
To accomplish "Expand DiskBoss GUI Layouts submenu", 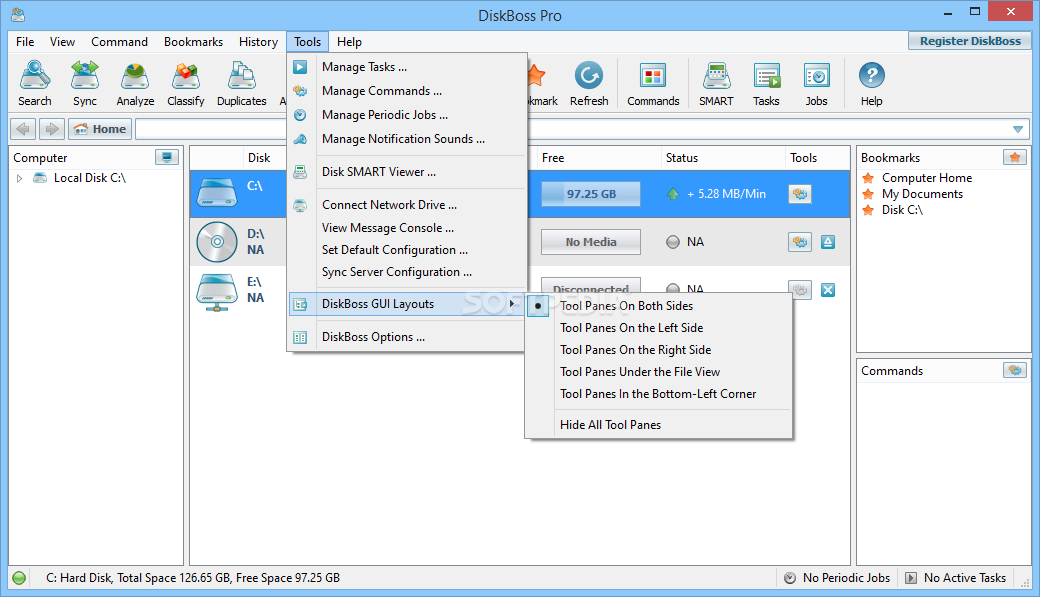I will pos(407,304).
